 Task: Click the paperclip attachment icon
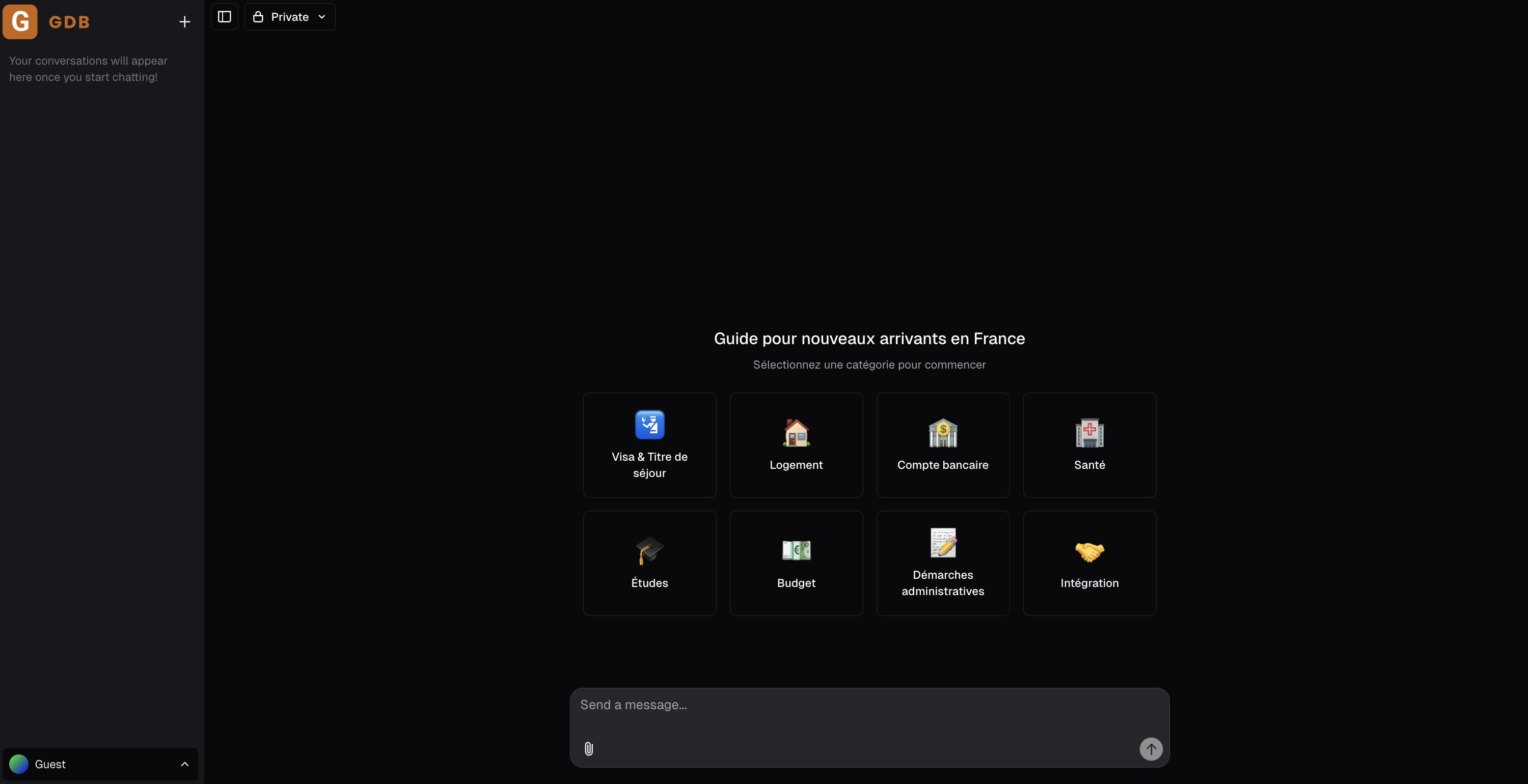(x=588, y=748)
